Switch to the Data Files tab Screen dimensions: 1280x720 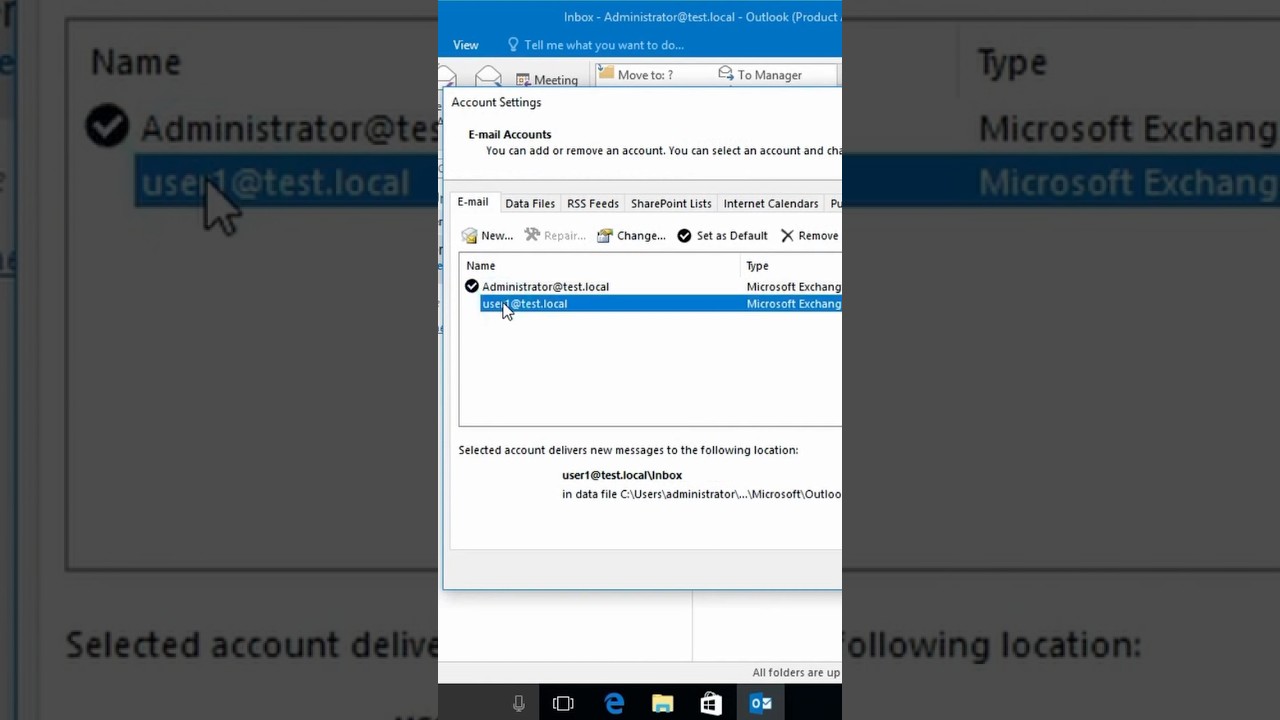coord(530,203)
